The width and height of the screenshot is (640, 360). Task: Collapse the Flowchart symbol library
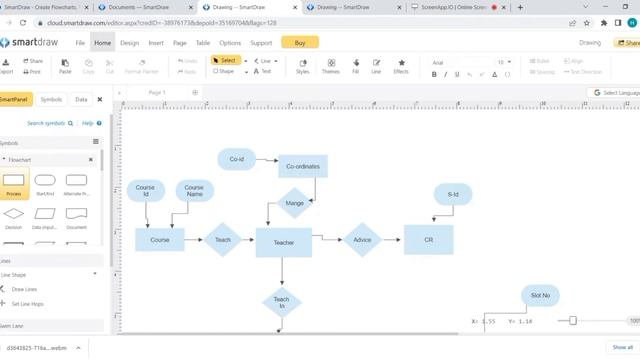91,160
